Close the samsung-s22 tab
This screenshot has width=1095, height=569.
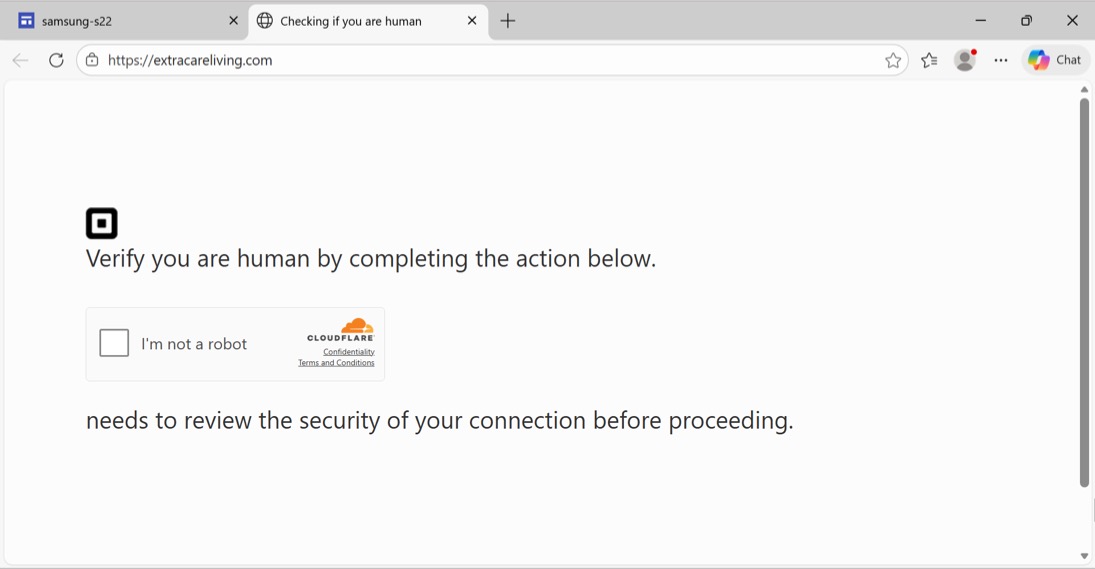click(233, 21)
